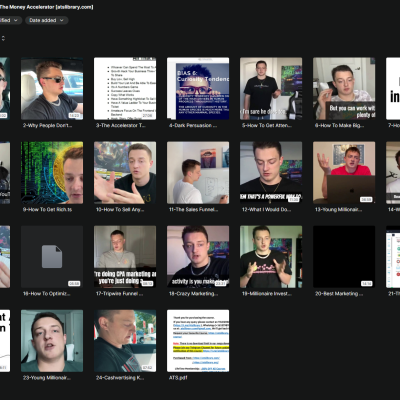
Task: Select 13-Young Millionair... file name
Action: (x=338, y=209)
